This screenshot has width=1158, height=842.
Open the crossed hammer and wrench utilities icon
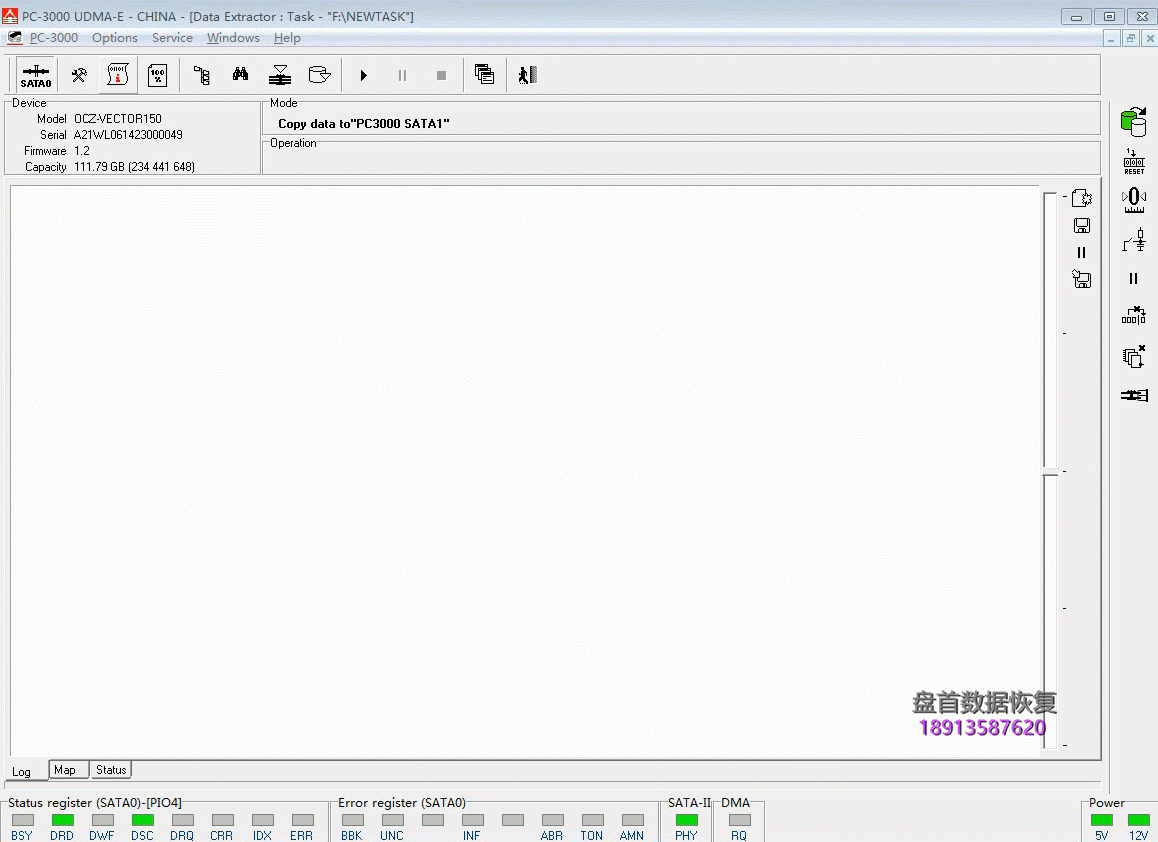click(79, 75)
